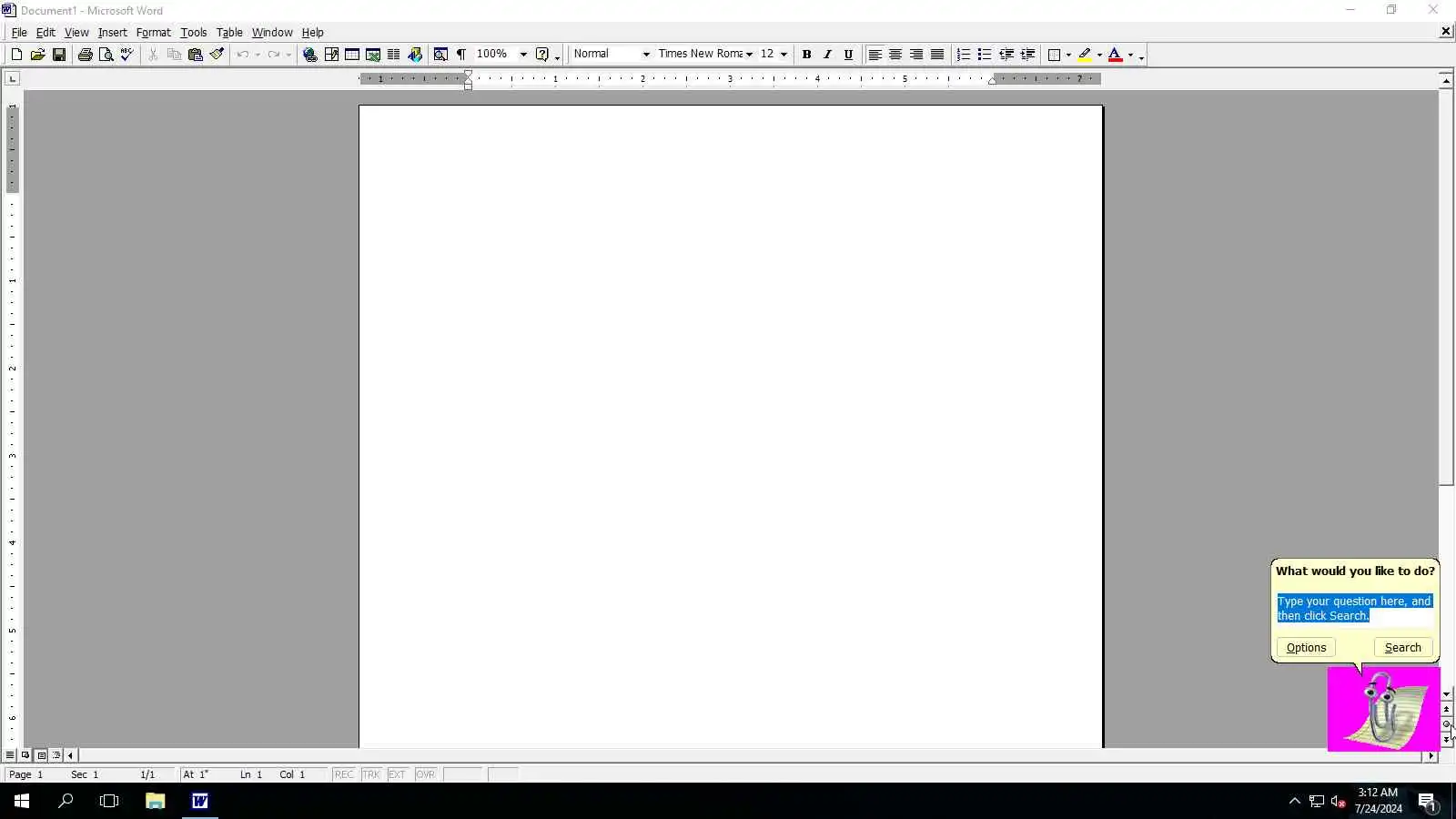The width and height of the screenshot is (1456, 819).
Task: Apply bulleted list formatting
Action: (x=985, y=55)
